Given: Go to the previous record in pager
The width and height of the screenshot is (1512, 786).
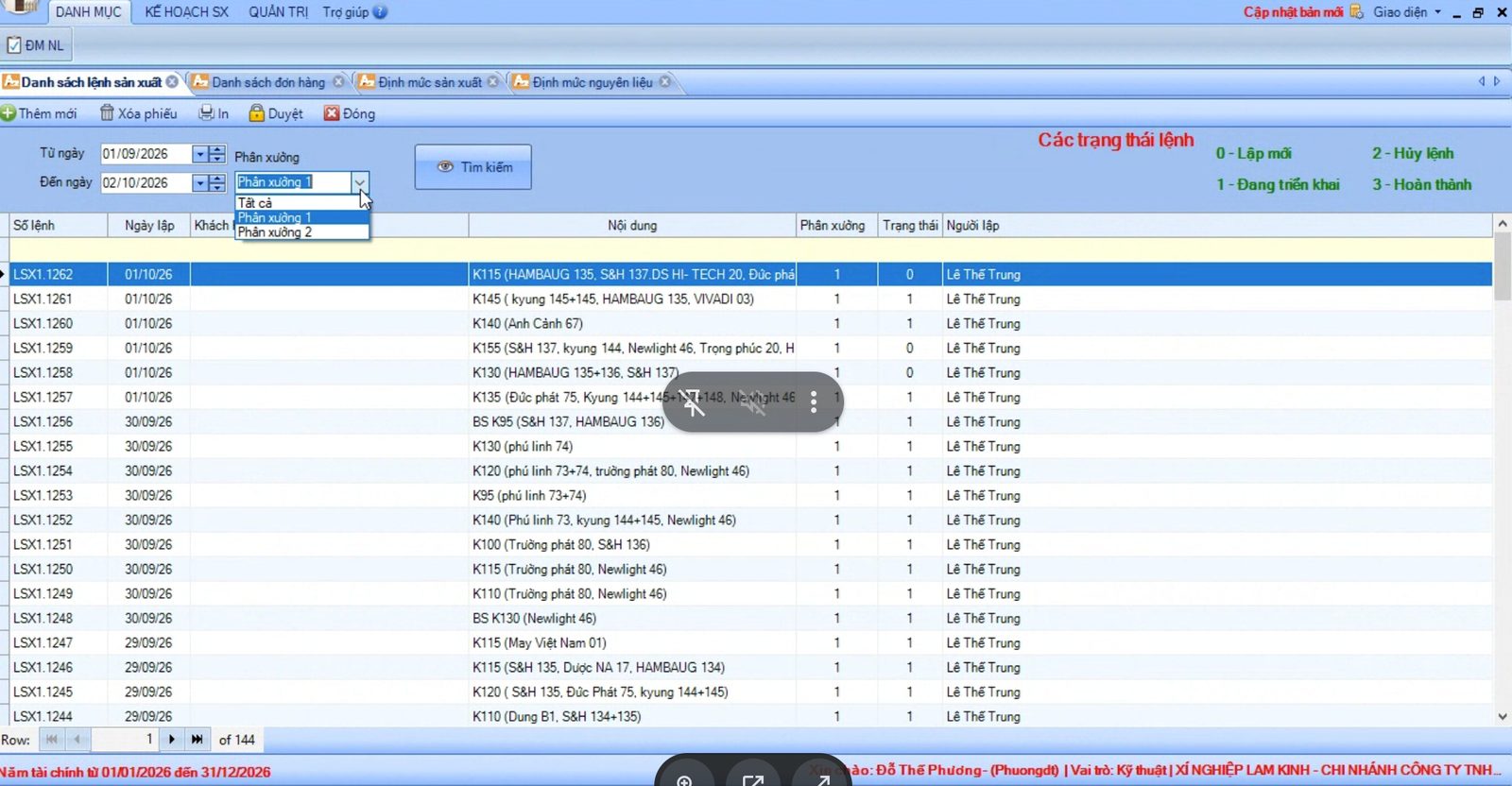Looking at the screenshot, I should pos(77,740).
